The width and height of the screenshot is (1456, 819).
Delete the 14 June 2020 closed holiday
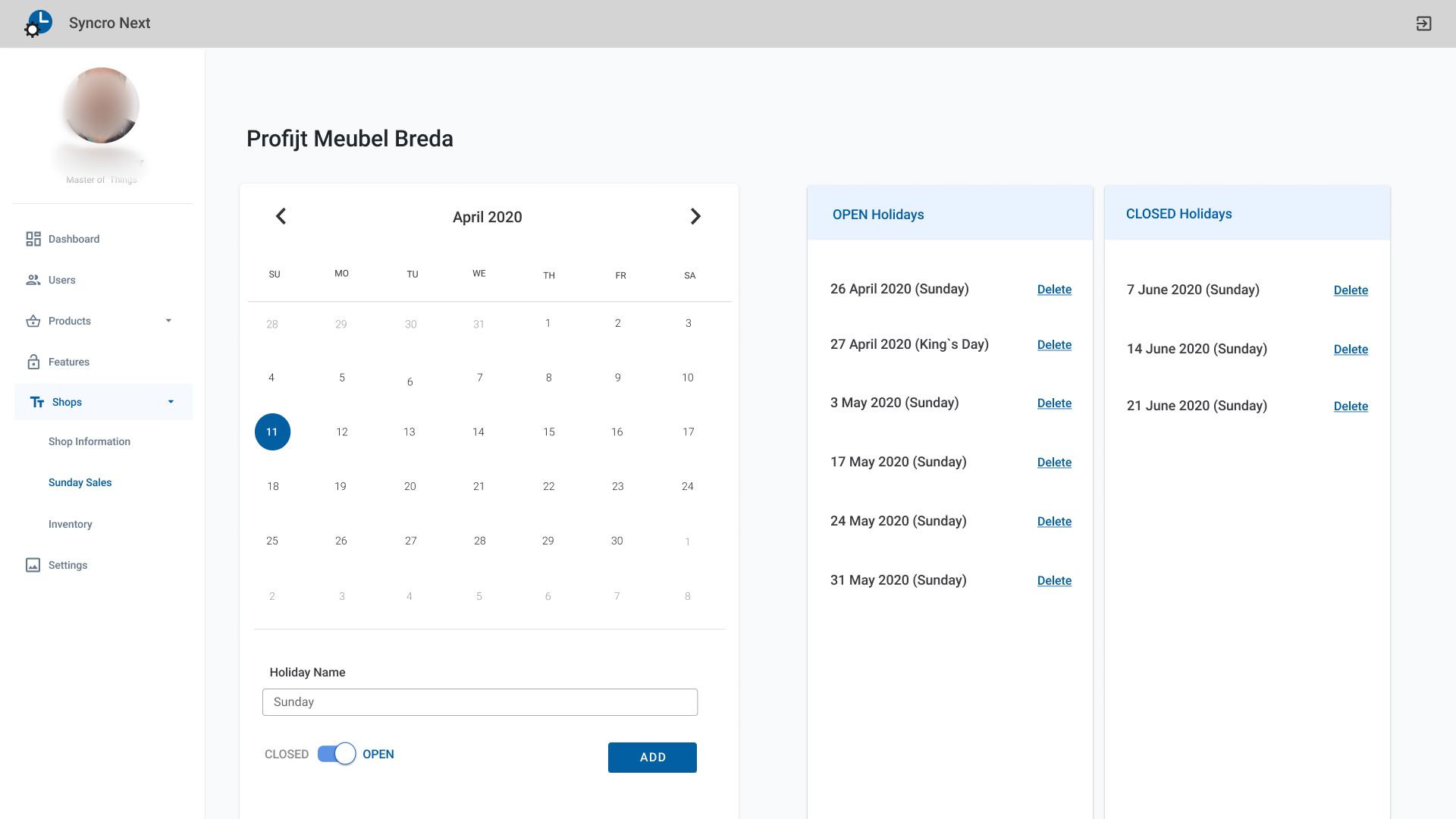pyautogui.click(x=1351, y=350)
